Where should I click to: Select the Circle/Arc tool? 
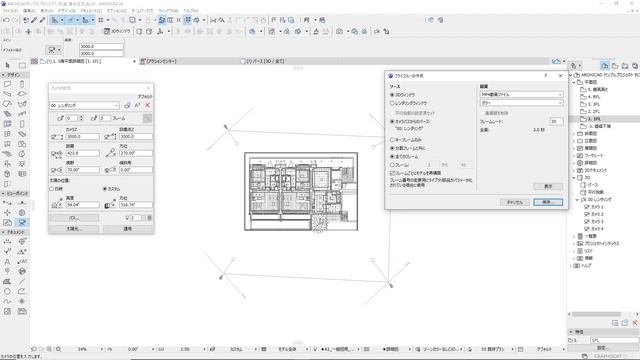(7, 291)
